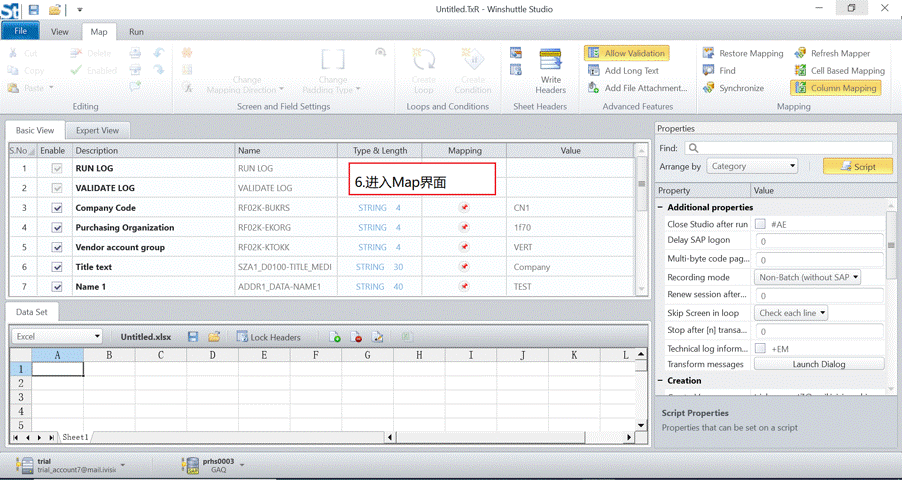Switch to the Expert View tab
The height and width of the screenshot is (480, 902).
pyautogui.click(x=97, y=131)
